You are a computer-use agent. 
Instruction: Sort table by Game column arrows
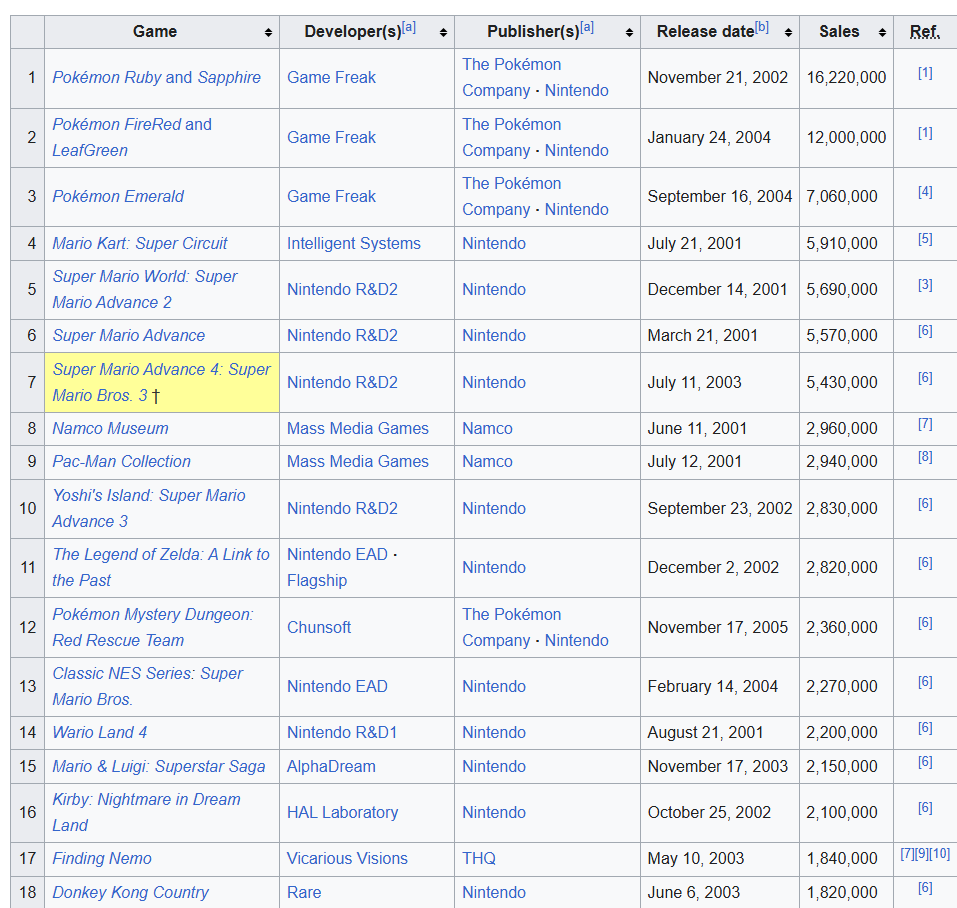point(268,33)
